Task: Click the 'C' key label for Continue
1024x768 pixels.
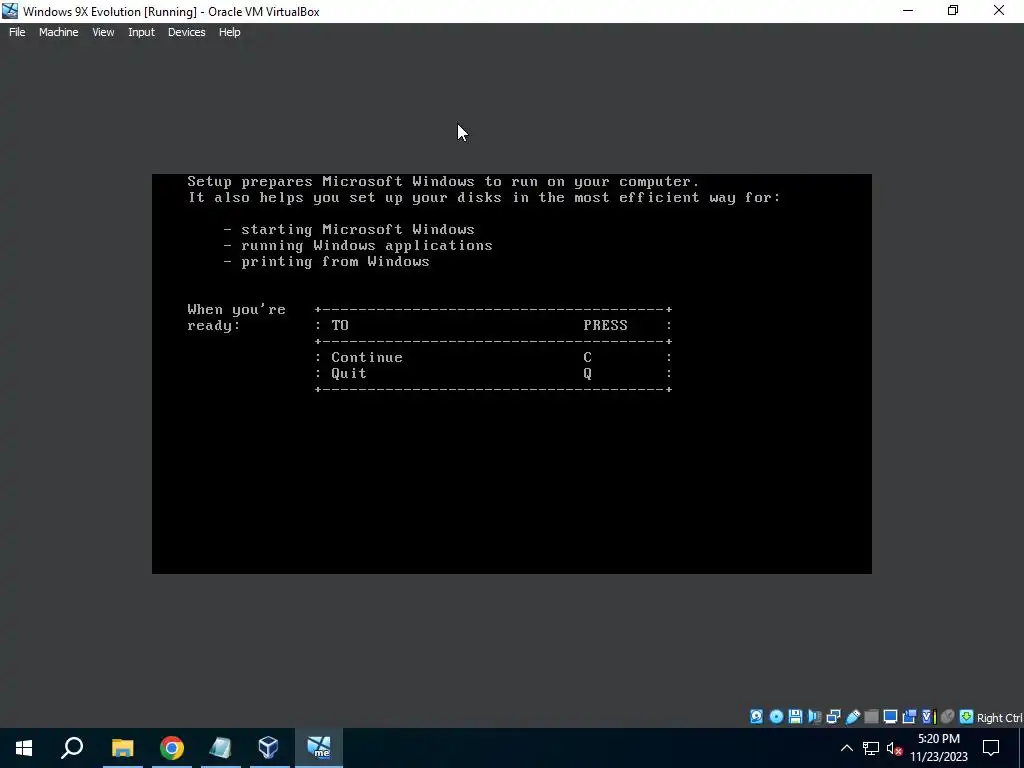Action: 587,357
